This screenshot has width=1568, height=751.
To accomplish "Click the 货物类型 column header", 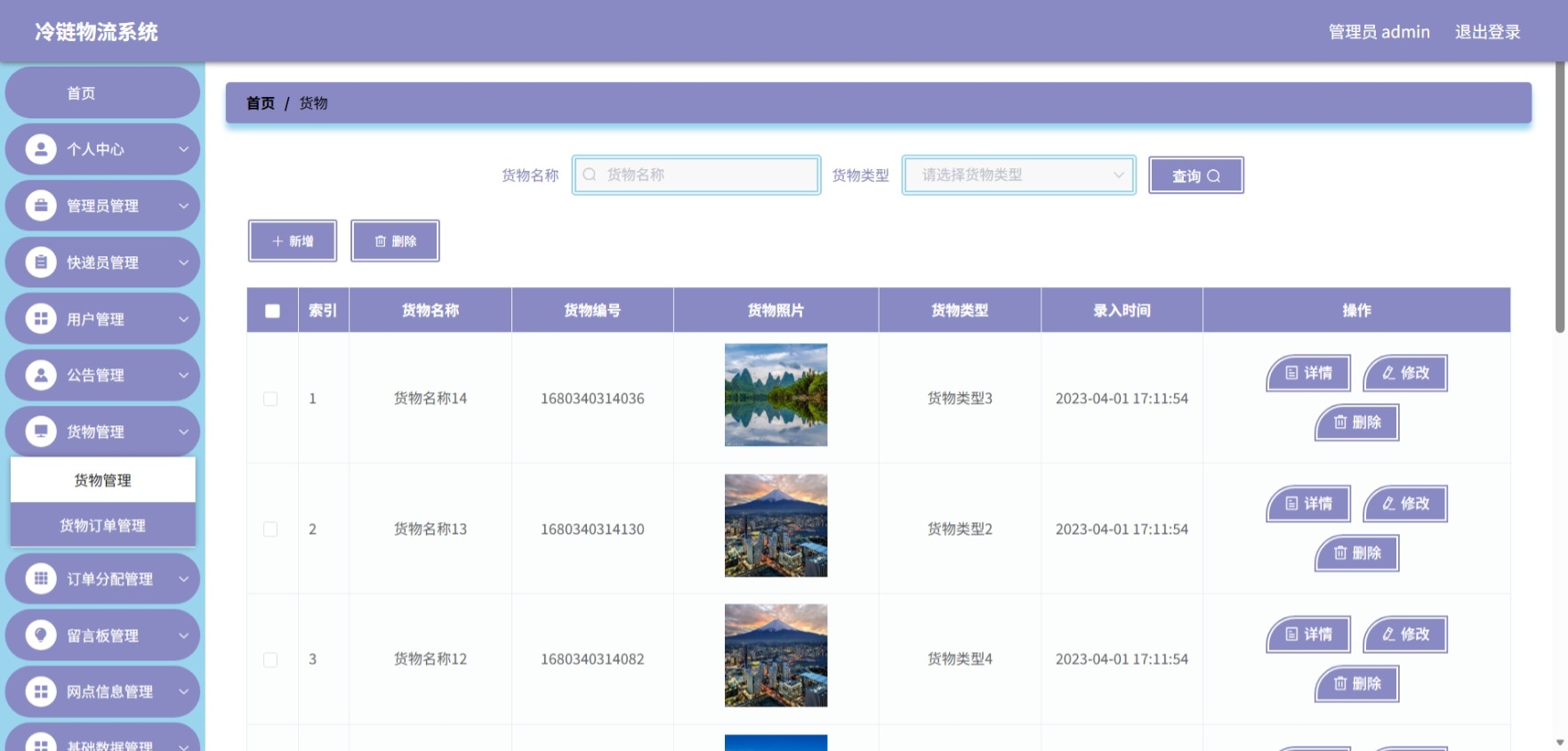I will coord(960,311).
